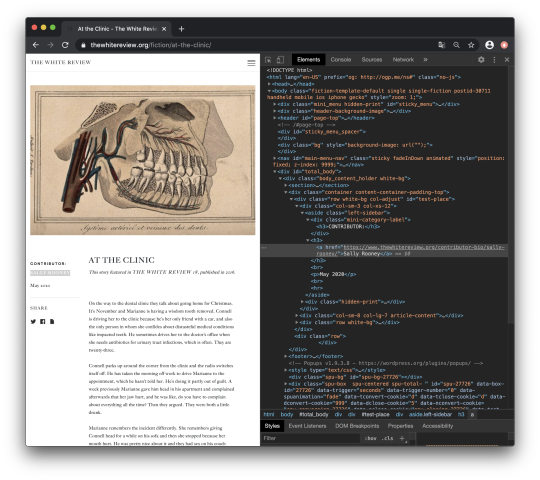The height and width of the screenshot is (480, 540).
Task: Open the Accessibility pane tab
Action: pyautogui.click(x=437, y=426)
